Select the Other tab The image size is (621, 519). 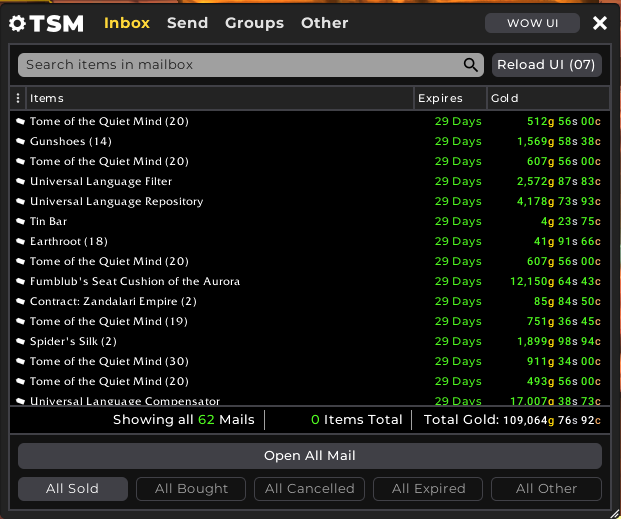(324, 23)
